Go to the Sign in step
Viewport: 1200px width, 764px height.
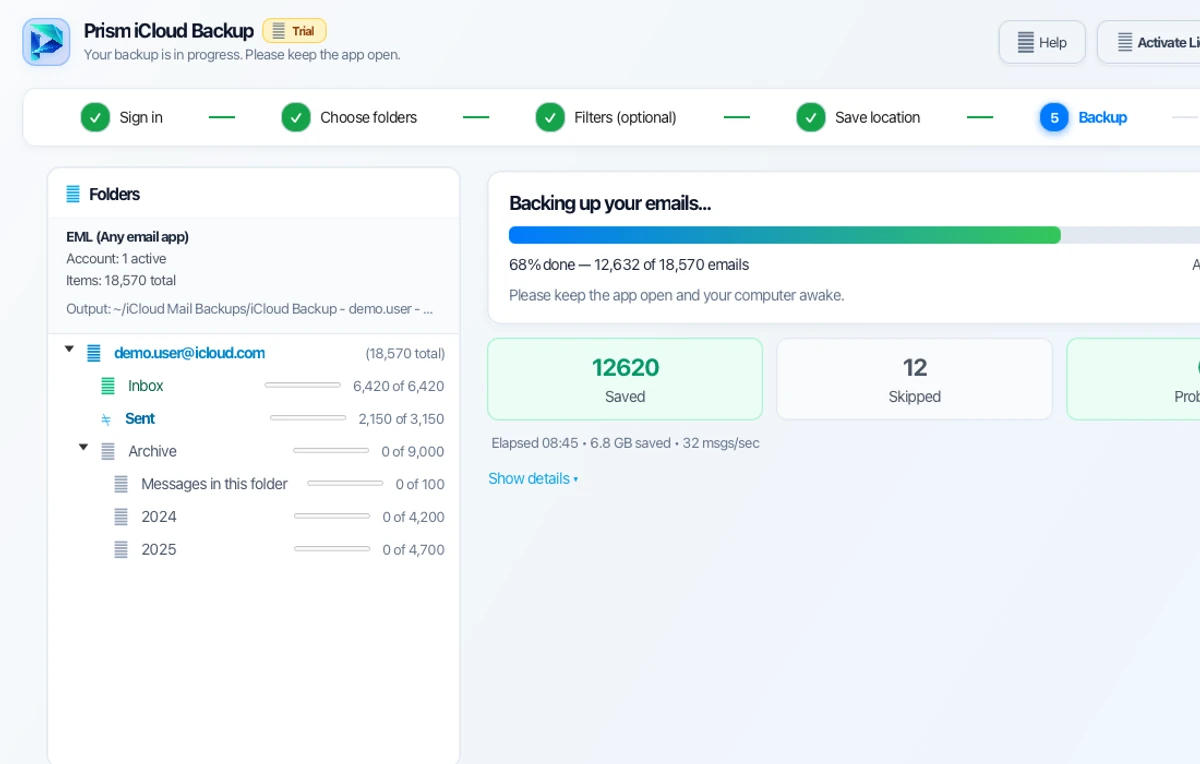point(141,117)
